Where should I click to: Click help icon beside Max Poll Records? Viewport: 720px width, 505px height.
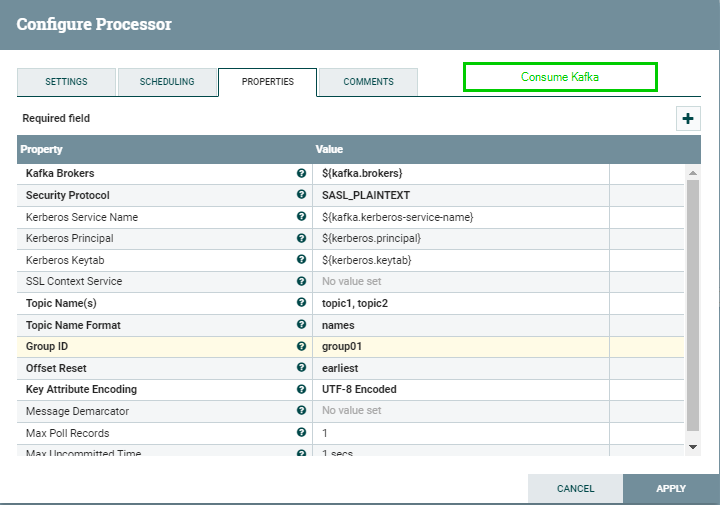pyautogui.click(x=301, y=433)
